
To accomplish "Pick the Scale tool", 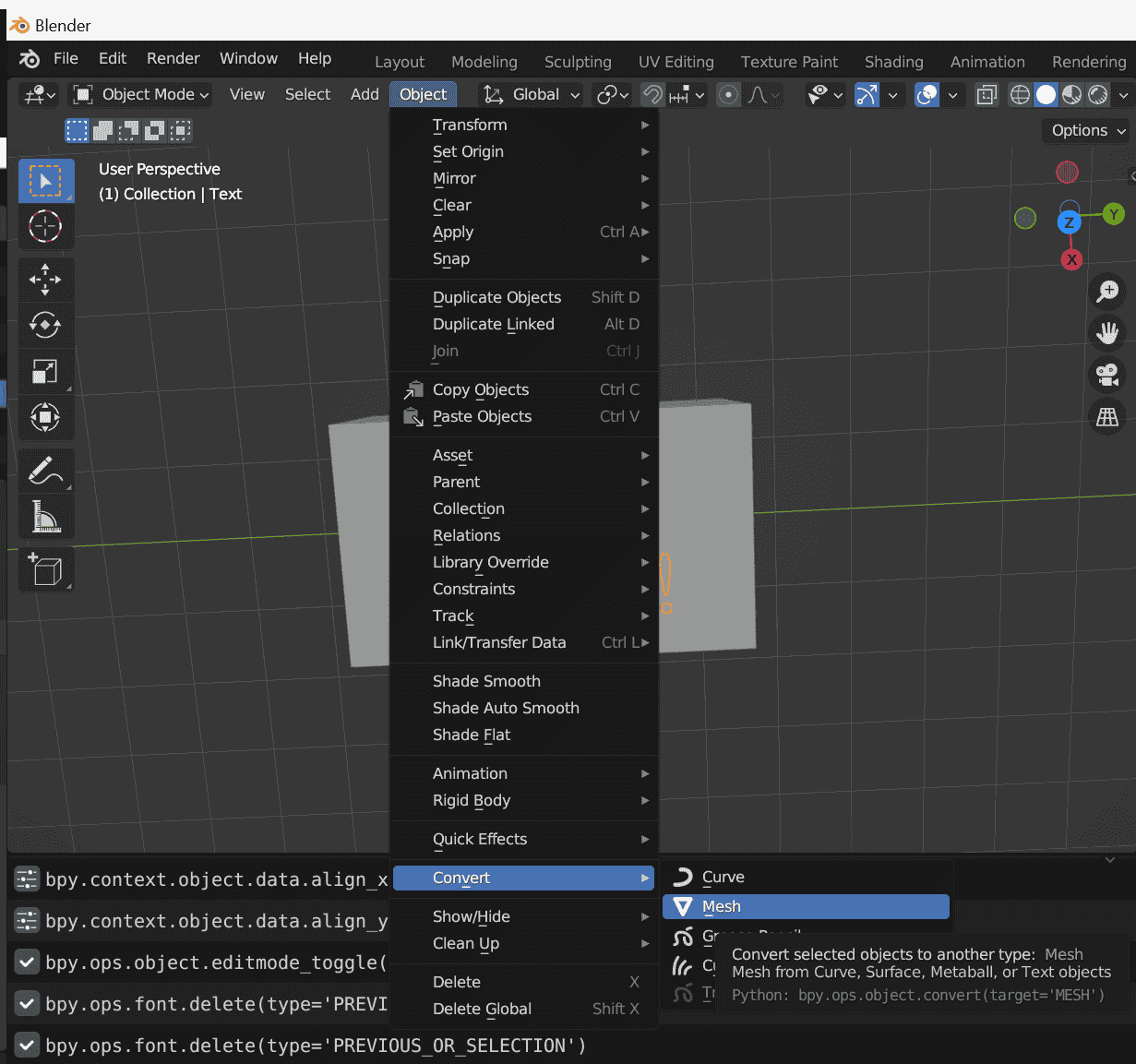I will click(x=46, y=371).
